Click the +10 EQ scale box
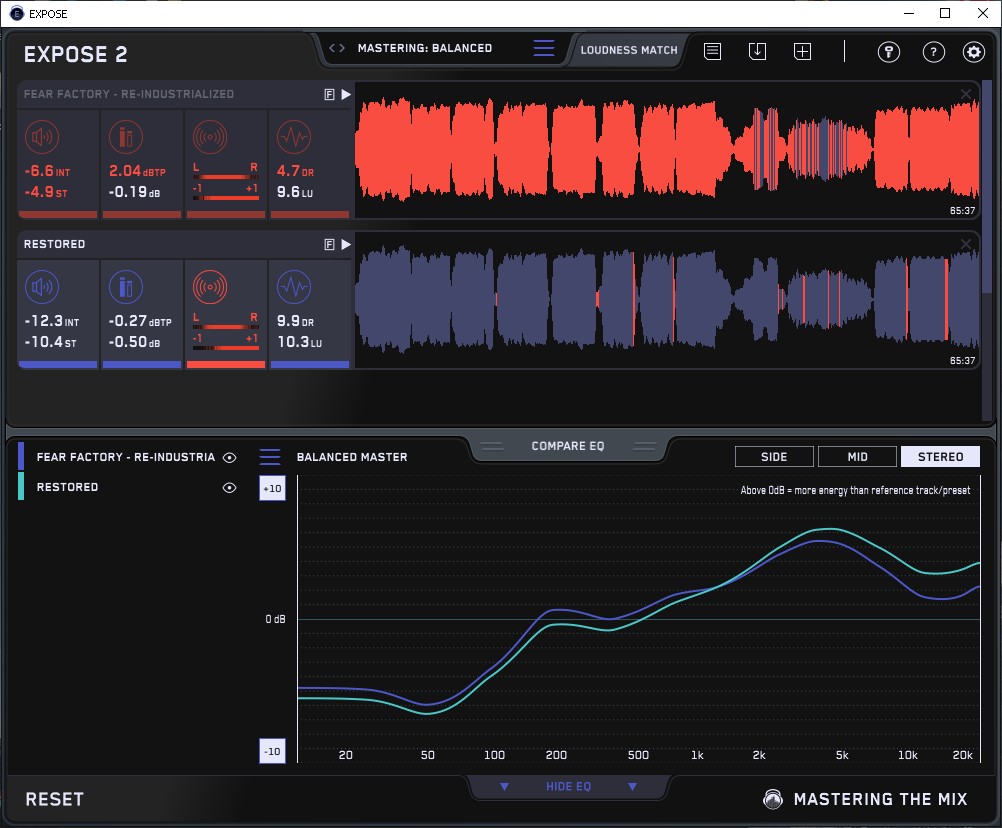The height and width of the screenshot is (828, 1002). (272, 488)
